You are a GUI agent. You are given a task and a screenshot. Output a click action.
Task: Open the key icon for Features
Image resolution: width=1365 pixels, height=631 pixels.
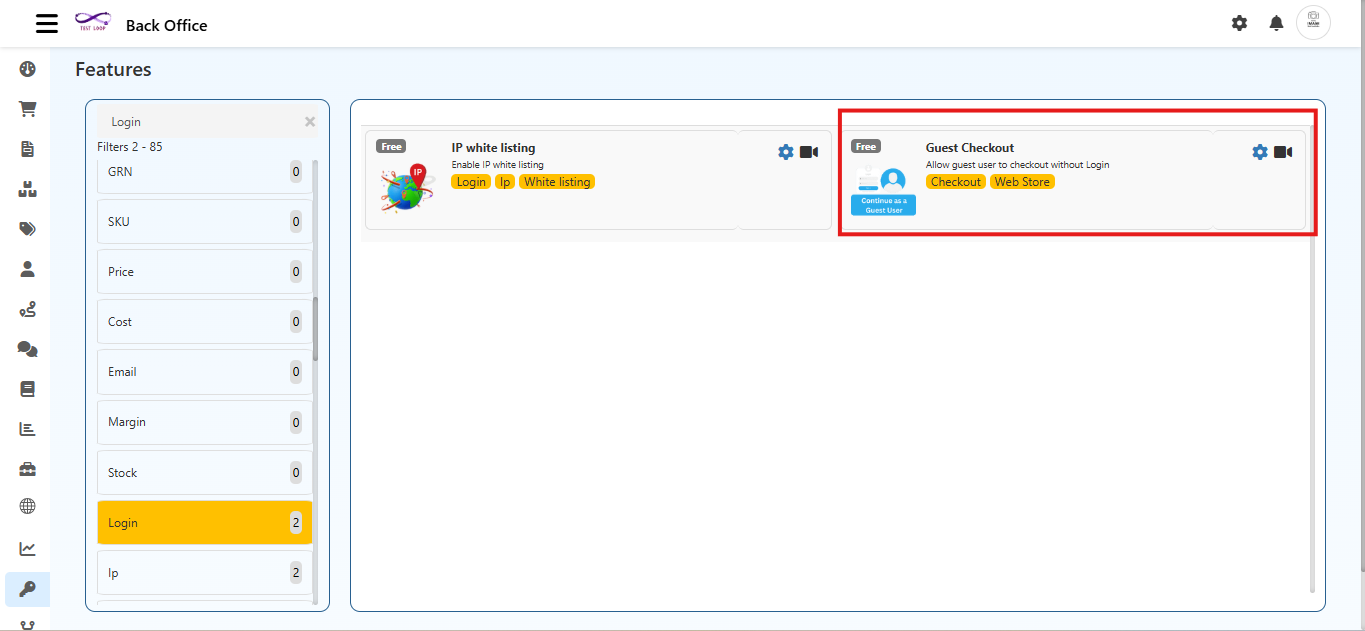tap(27, 589)
